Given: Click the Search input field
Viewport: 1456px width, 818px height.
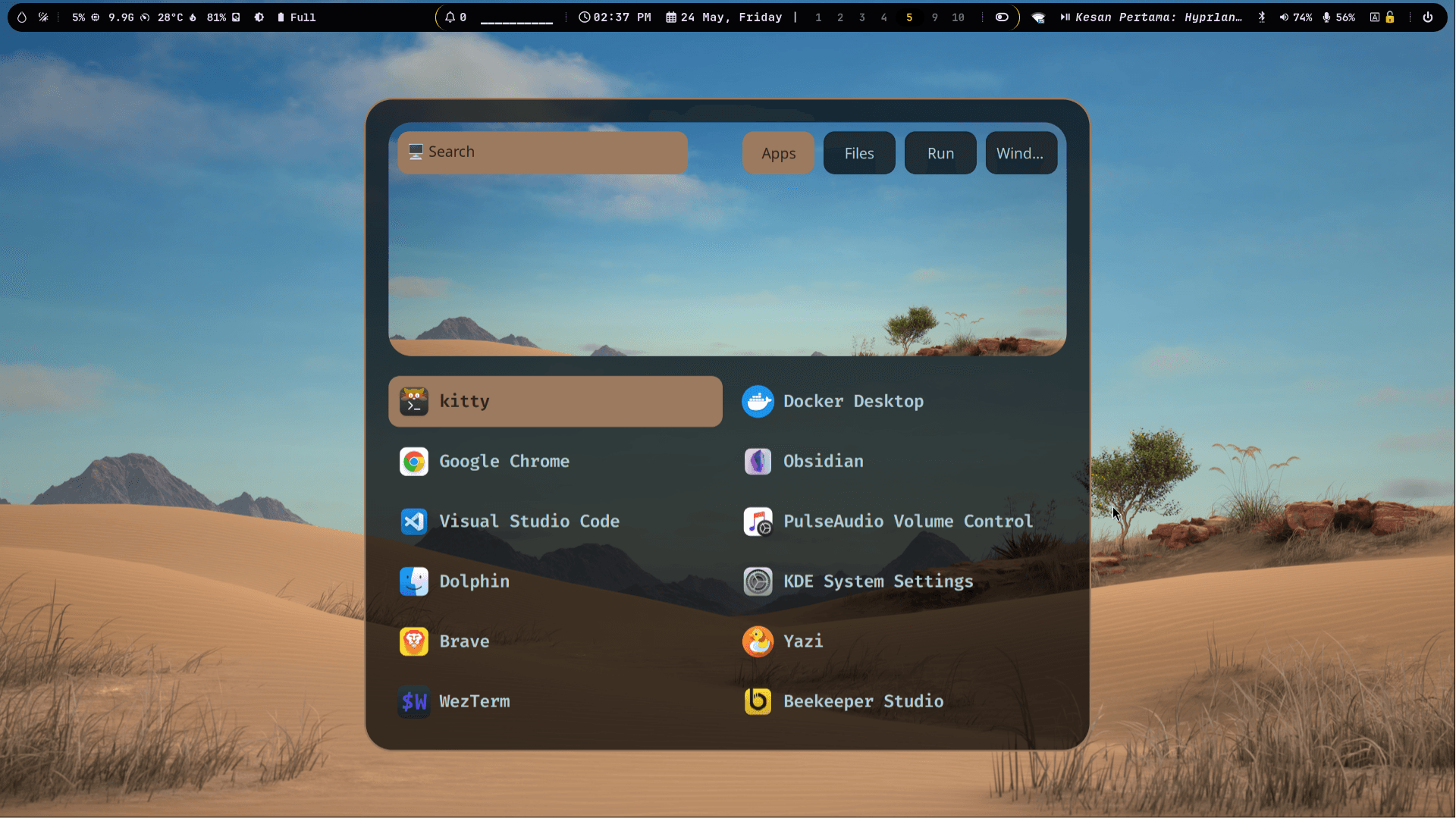Looking at the screenshot, I should click(x=542, y=152).
